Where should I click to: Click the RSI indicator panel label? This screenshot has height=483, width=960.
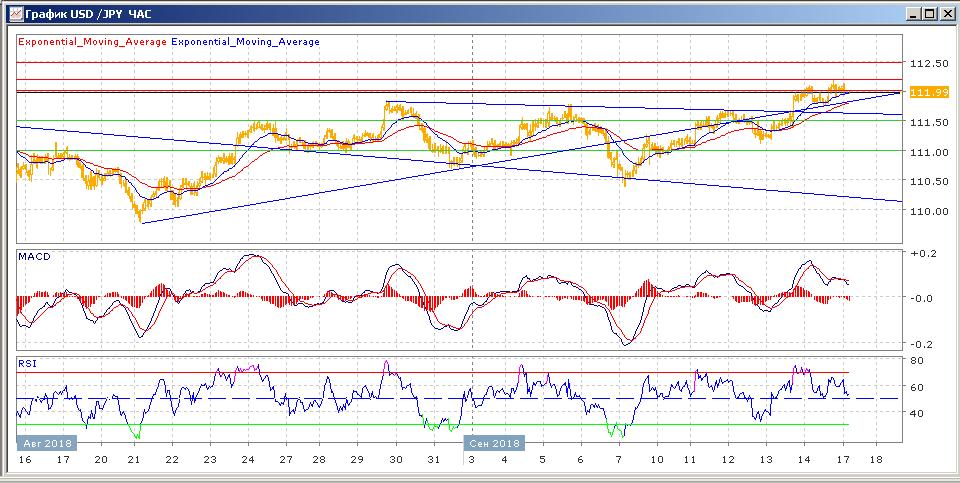tap(28, 364)
